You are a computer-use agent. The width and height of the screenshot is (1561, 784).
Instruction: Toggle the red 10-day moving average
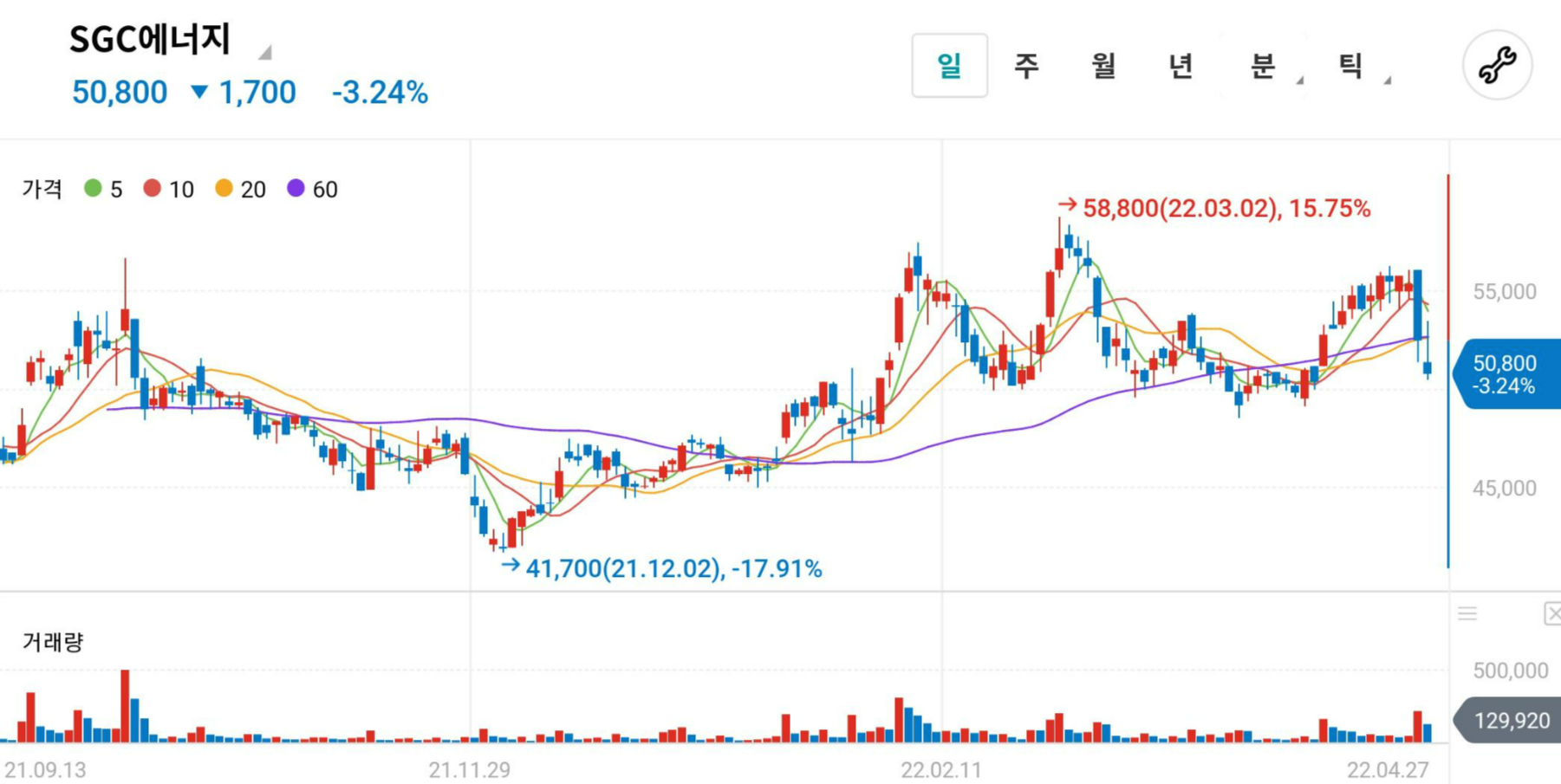point(169,189)
